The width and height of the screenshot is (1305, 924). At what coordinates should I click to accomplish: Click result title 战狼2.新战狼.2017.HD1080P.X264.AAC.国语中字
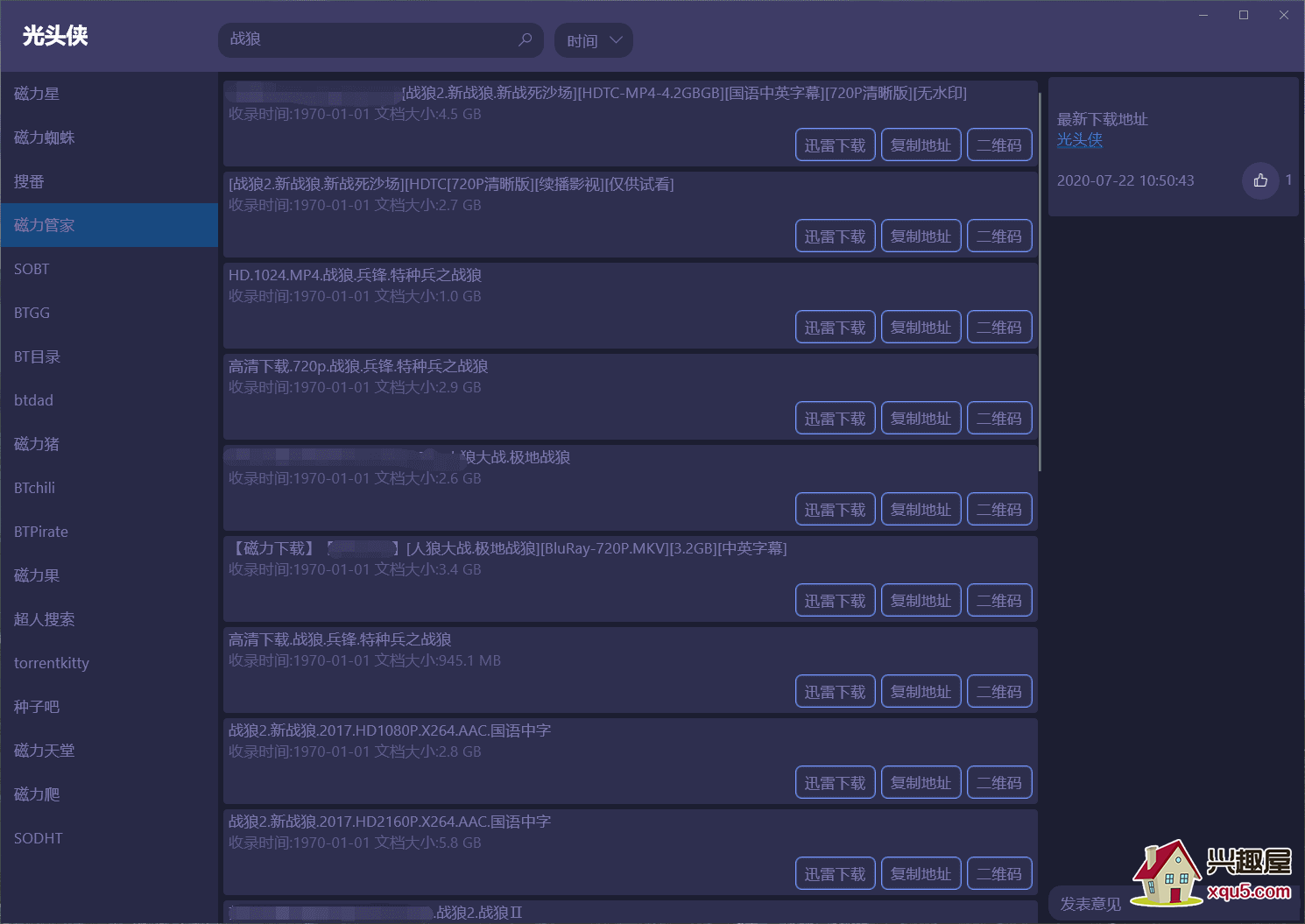click(390, 730)
